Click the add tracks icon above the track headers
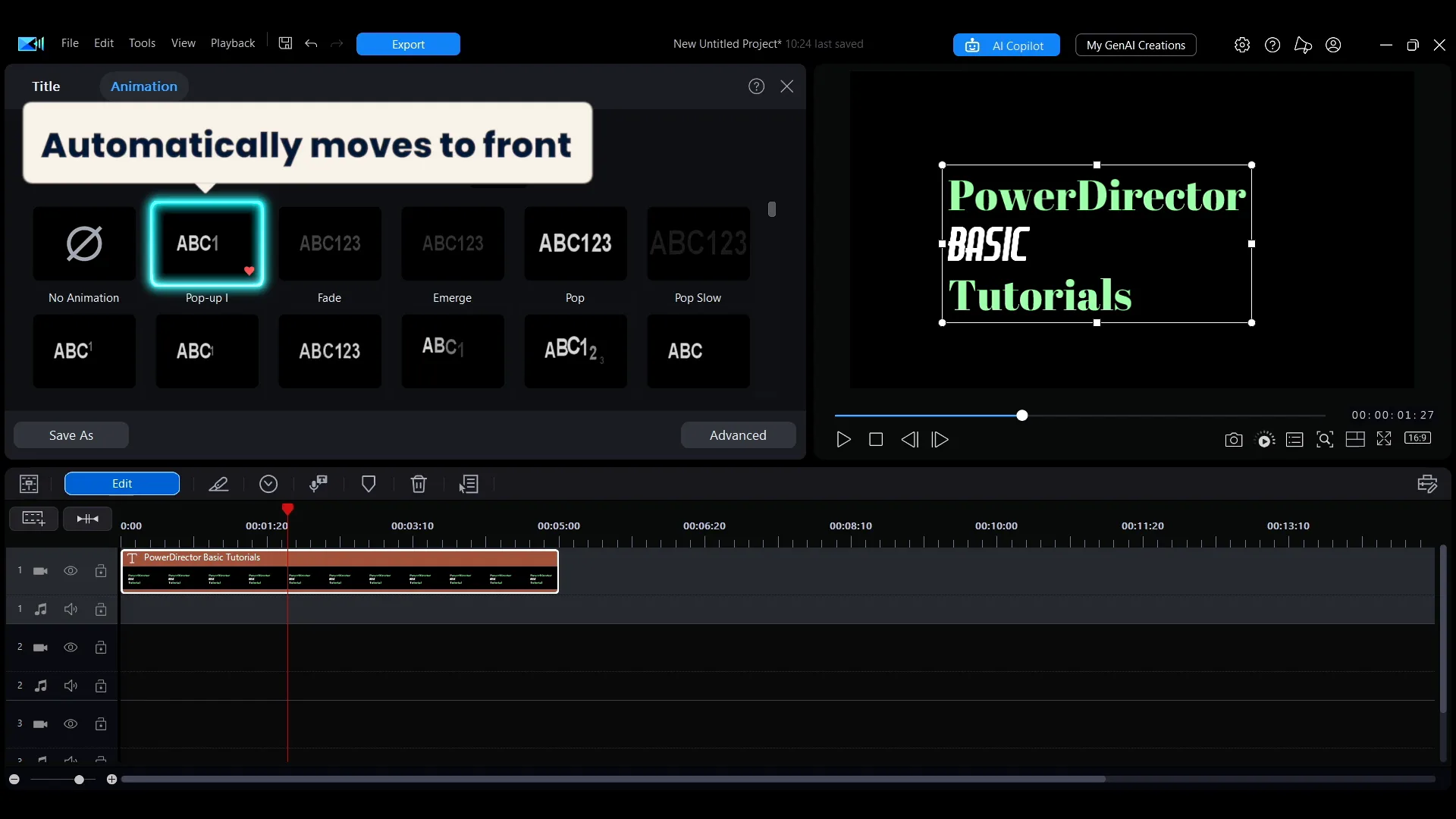Screen dimensions: 1456x819 (33, 518)
